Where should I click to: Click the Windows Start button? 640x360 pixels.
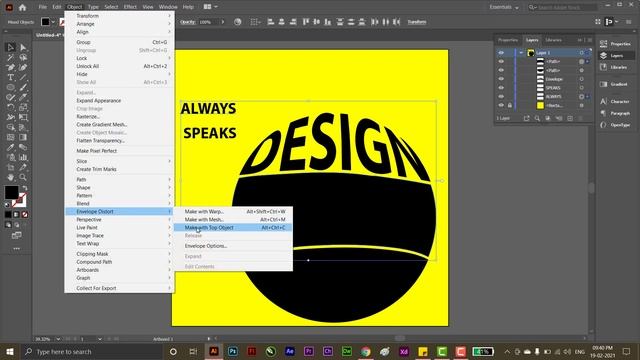[9, 351]
